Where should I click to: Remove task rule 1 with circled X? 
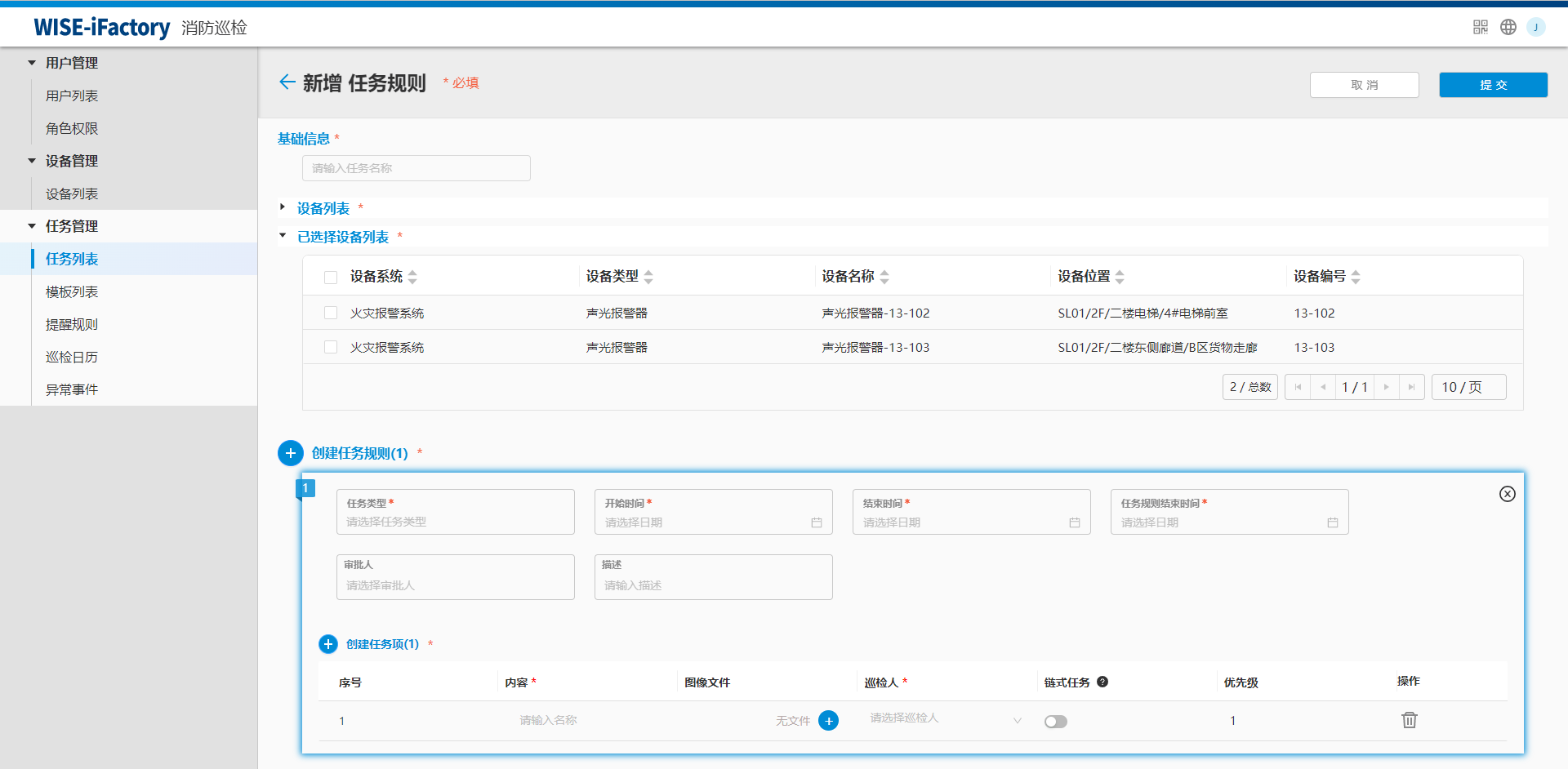tap(1508, 494)
